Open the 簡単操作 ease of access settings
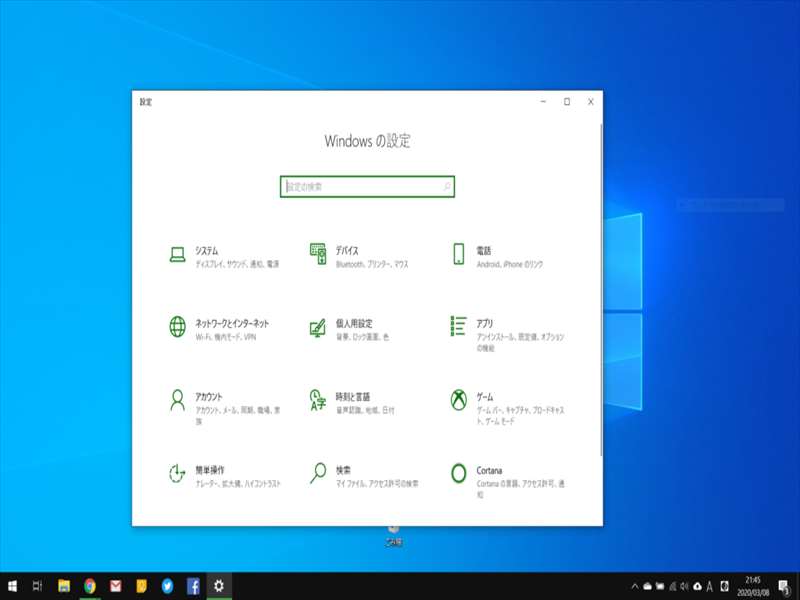The height and width of the screenshot is (600, 800). [x=224, y=476]
